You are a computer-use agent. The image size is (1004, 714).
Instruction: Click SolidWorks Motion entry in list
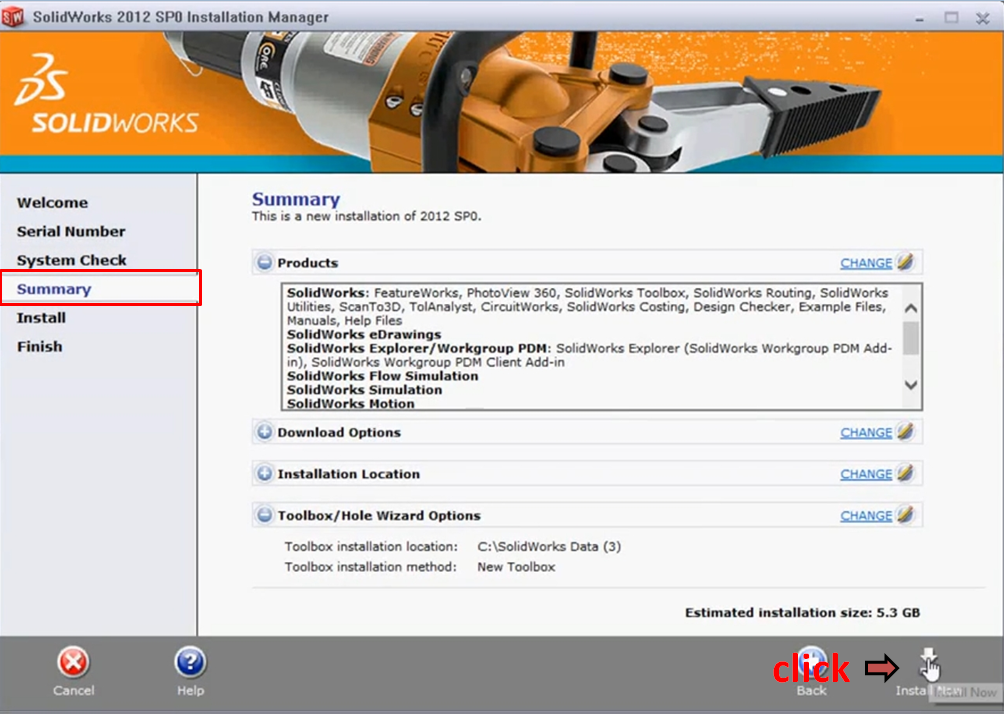[x=350, y=403]
